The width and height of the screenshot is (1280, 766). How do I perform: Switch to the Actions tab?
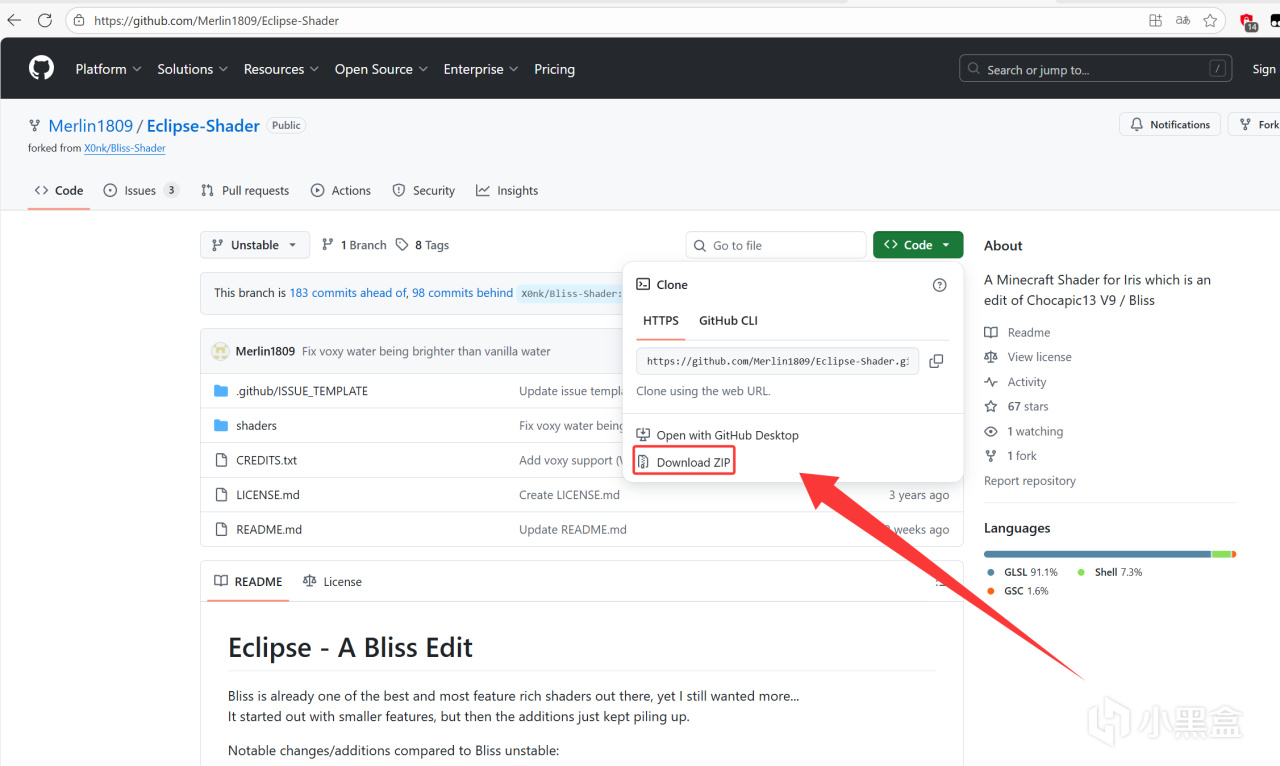(x=341, y=190)
